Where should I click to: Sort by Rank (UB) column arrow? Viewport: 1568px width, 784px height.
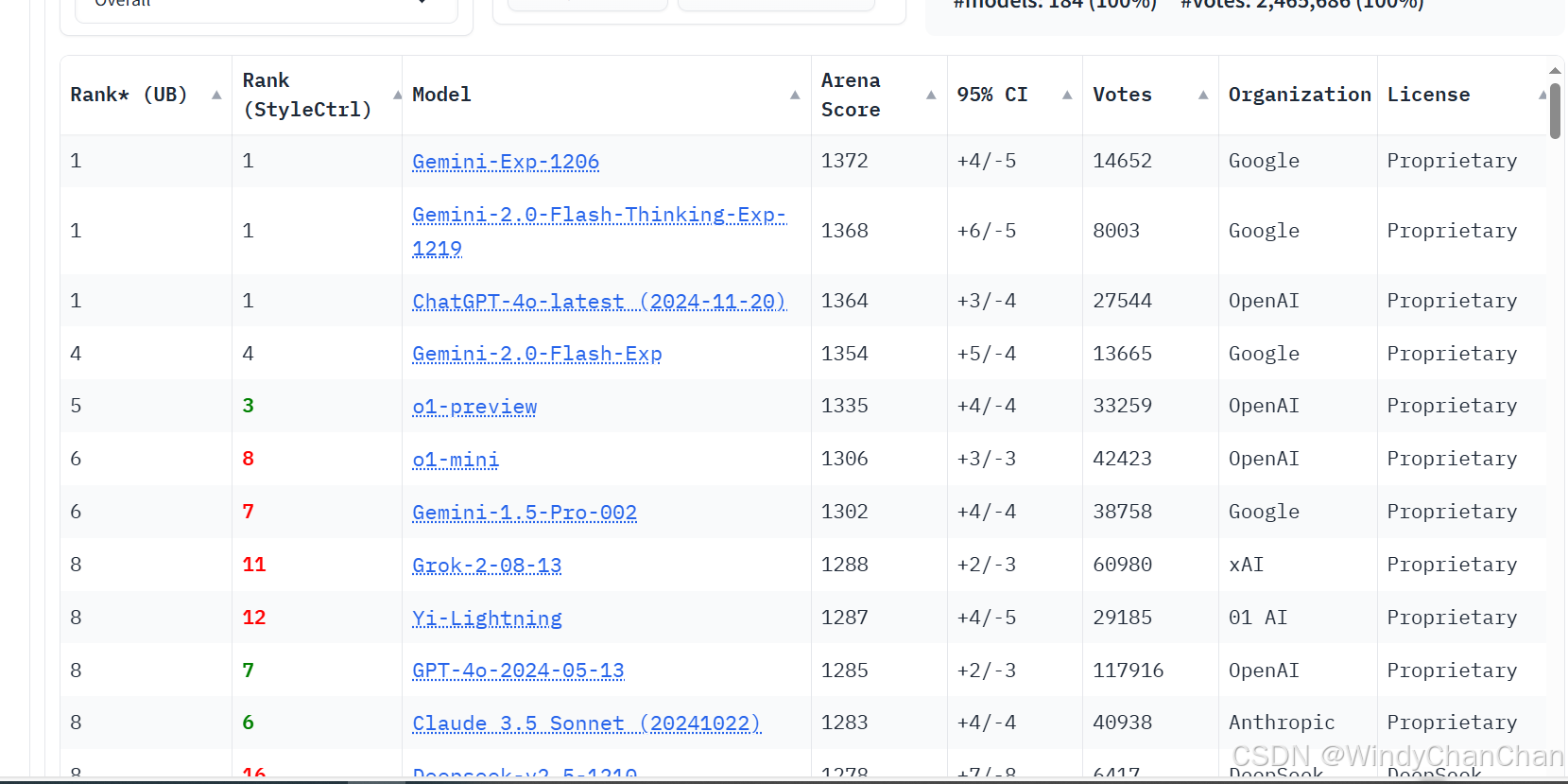[216, 96]
